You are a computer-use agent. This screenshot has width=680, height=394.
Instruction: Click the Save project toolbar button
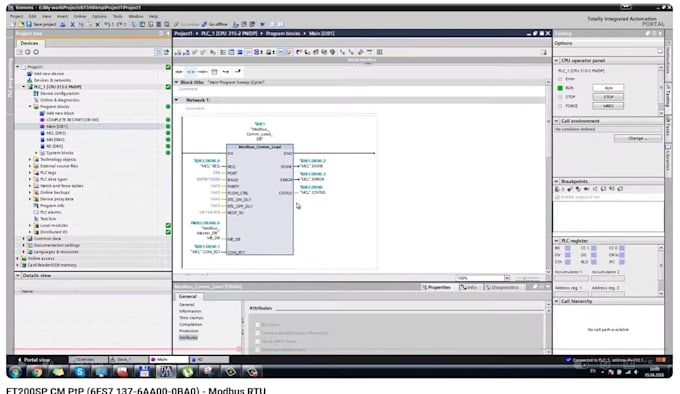[42, 24]
